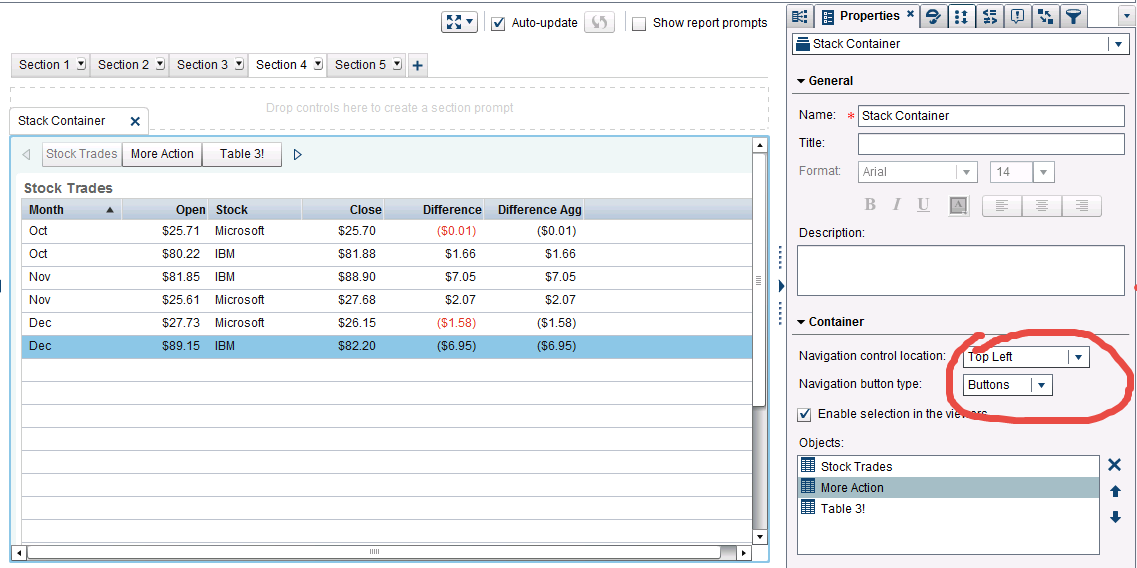Viewport: 1137px width, 568px height.
Task: Enable Show report prompts checkbox
Action: coord(639,23)
